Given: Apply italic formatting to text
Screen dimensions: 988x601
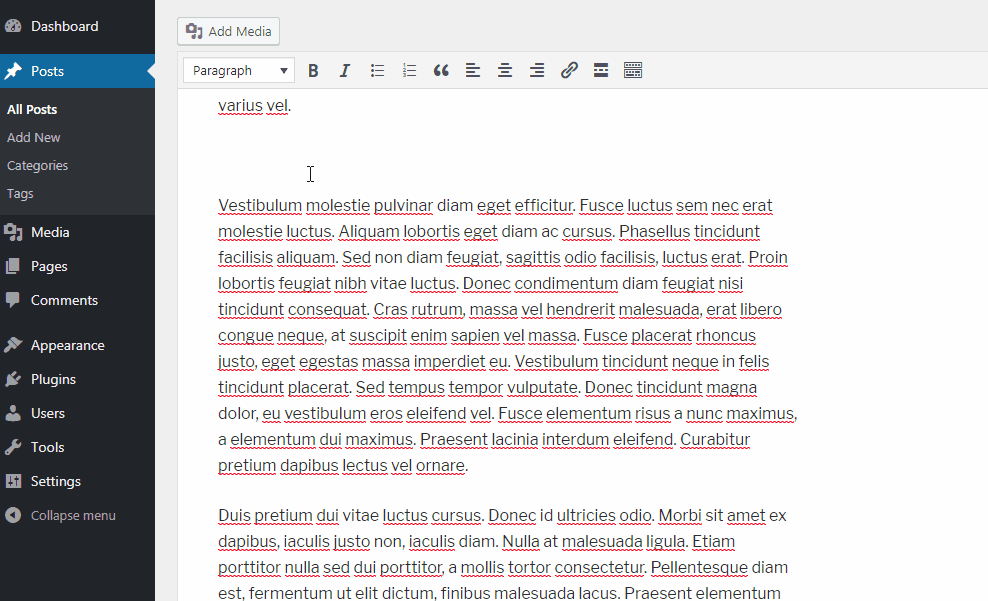Looking at the screenshot, I should (345, 71).
